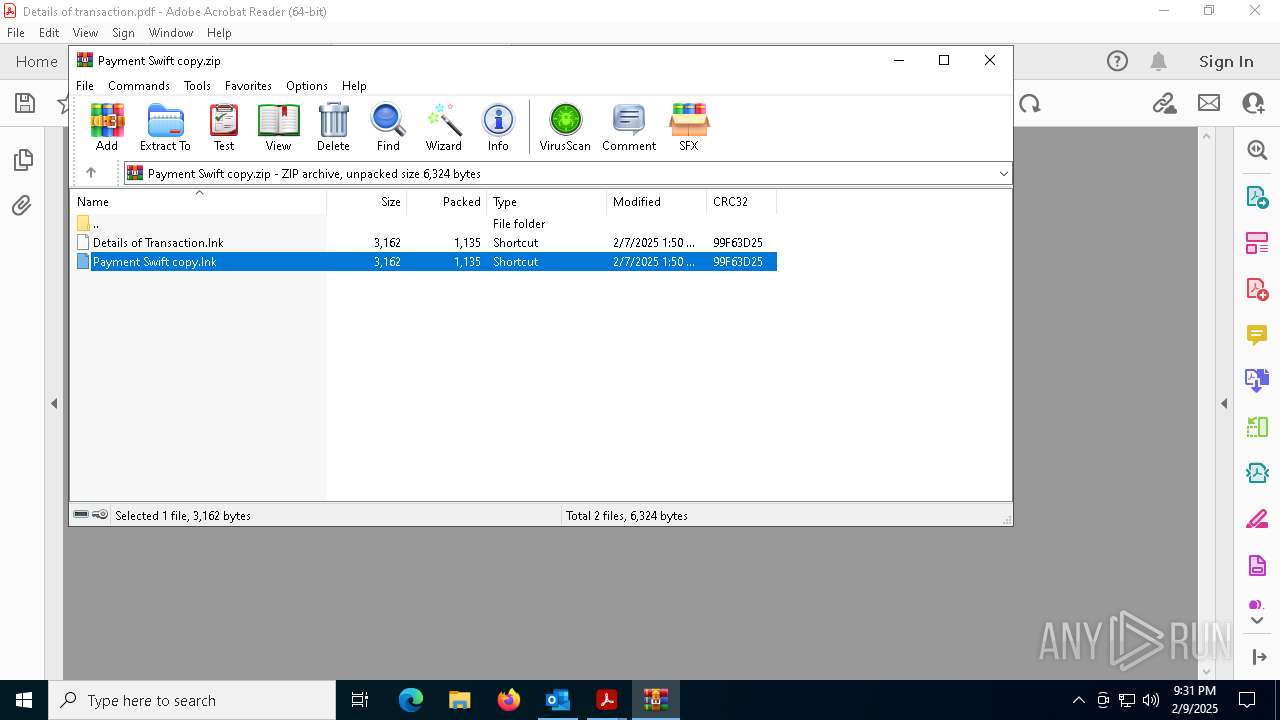Open volume control in system tray

pyautogui.click(x=1151, y=700)
